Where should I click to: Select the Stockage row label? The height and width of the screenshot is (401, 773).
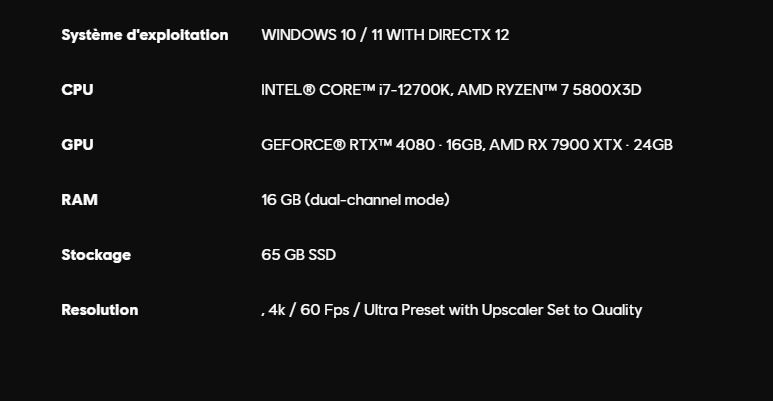(96, 255)
